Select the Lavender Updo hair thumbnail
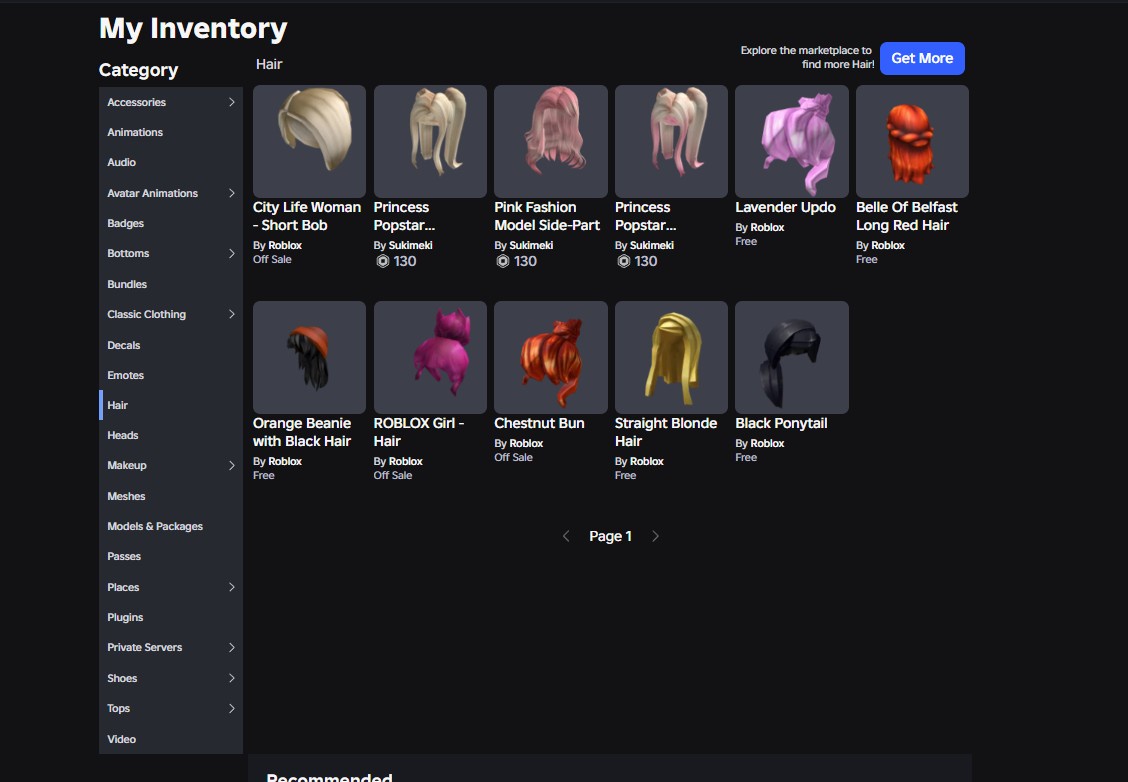 [x=792, y=141]
